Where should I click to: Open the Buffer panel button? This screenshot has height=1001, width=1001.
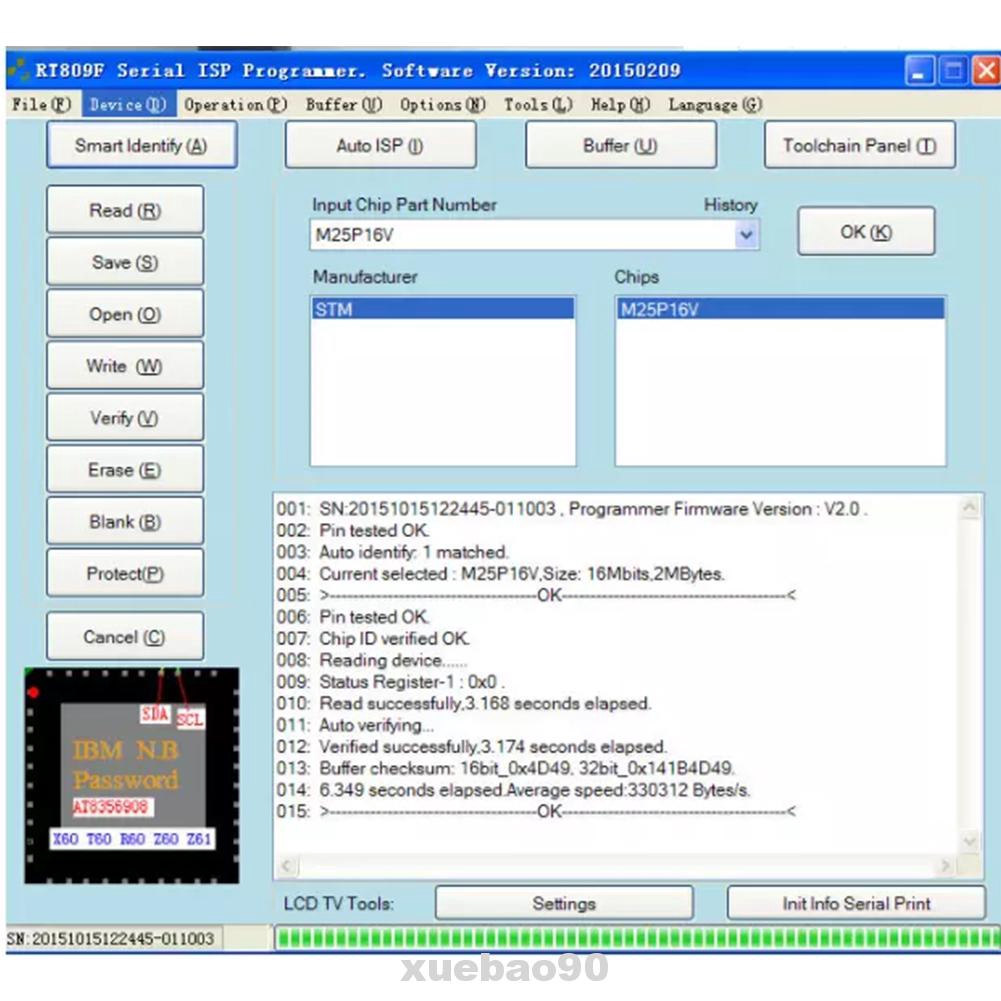coord(620,146)
